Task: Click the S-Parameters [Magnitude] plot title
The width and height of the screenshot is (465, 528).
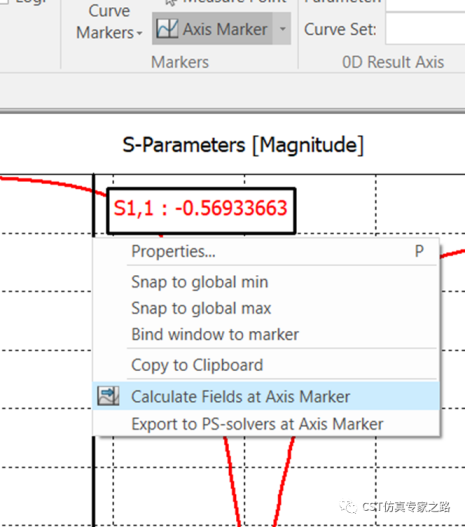Action: [x=243, y=145]
